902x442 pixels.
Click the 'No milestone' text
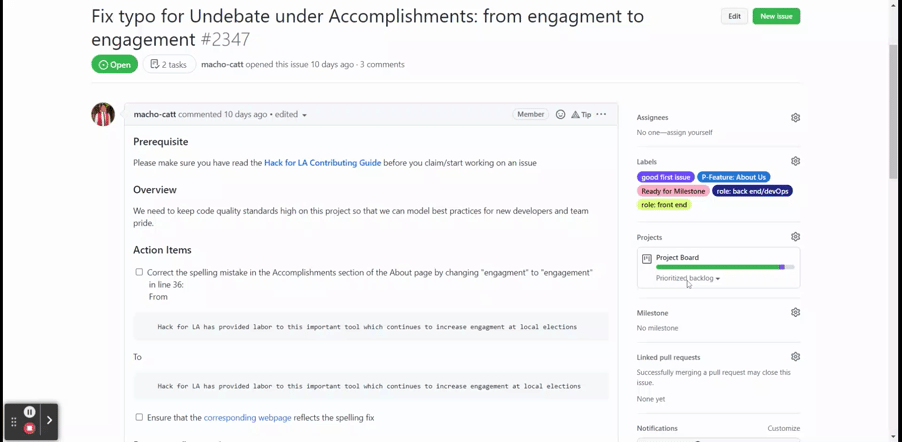(x=657, y=328)
